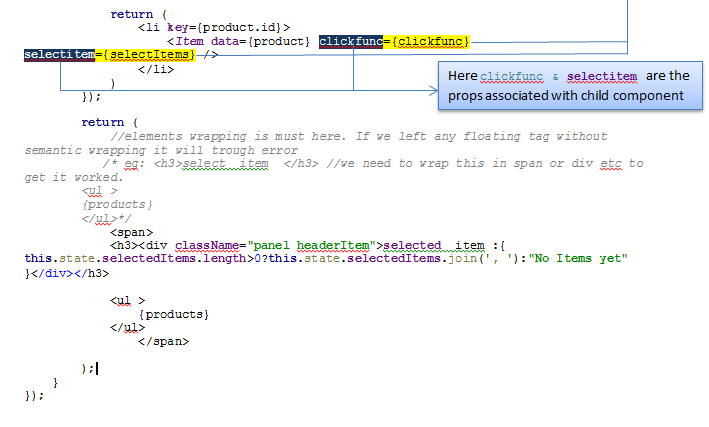This screenshot has height=427, width=709.
Task: Click the final '});' line at bottom
Action: 34,396
